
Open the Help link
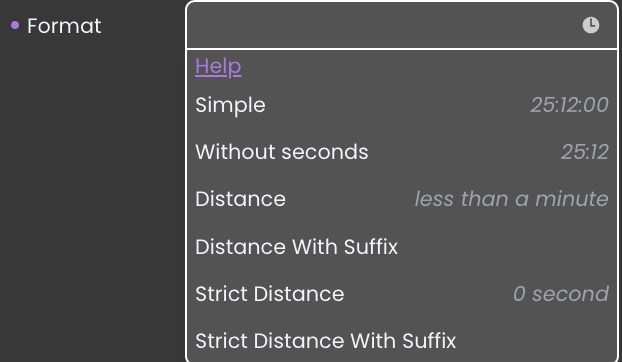[x=218, y=66]
